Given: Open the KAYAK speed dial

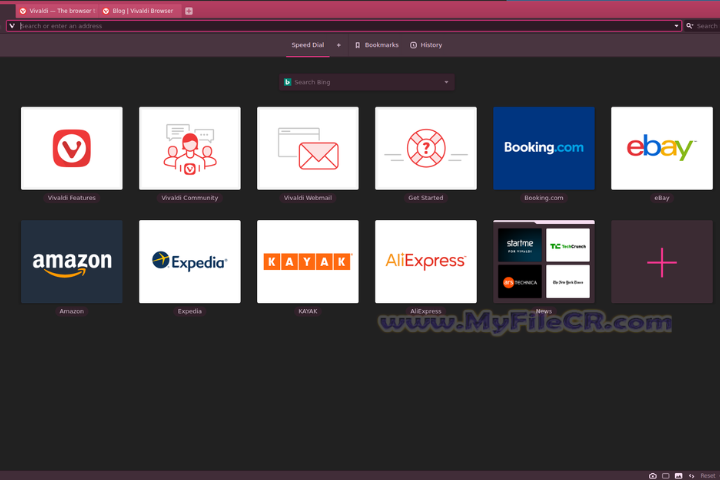Looking at the screenshot, I should pyautogui.click(x=308, y=261).
